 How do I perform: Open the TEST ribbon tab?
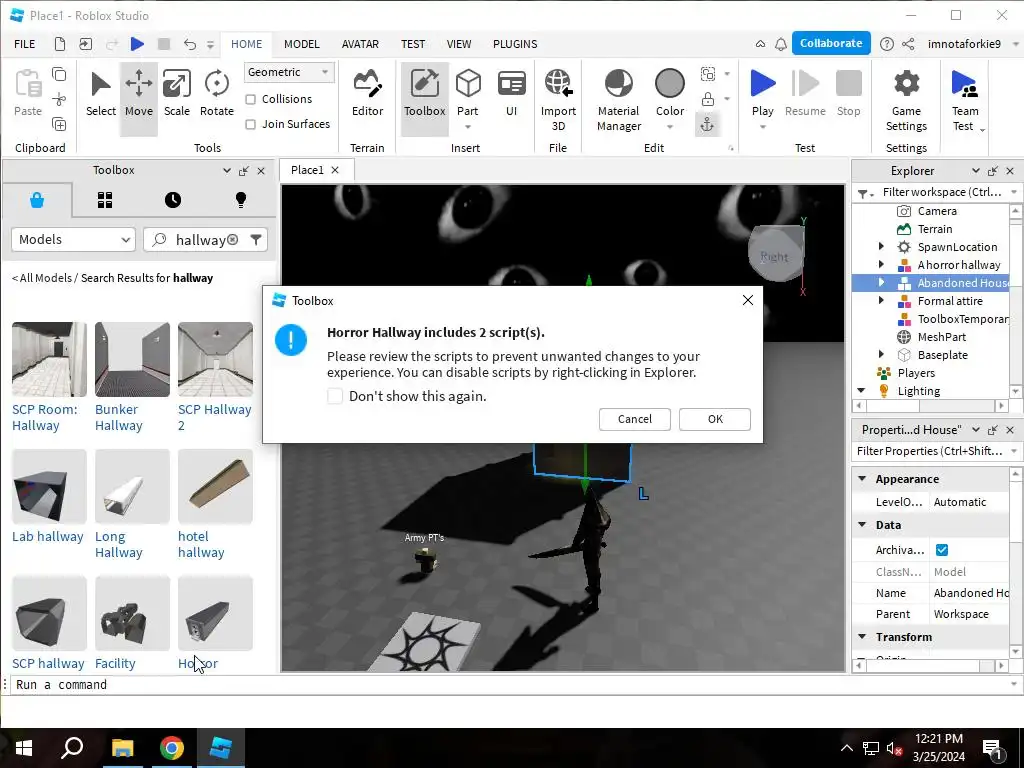click(413, 44)
